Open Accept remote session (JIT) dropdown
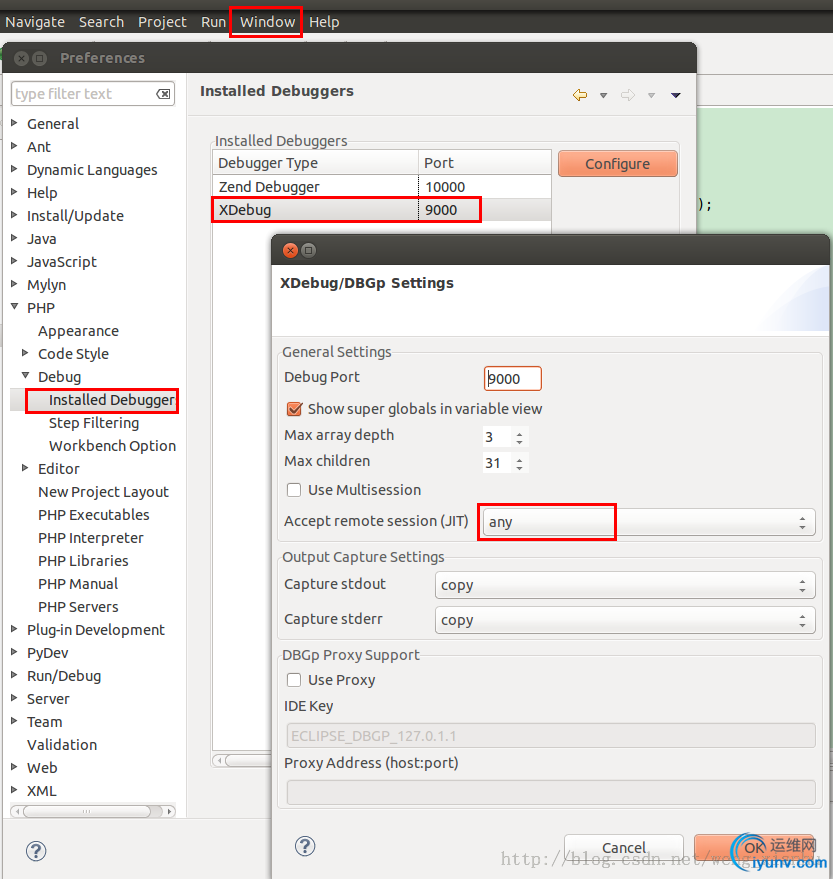The height and width of the screenshot is (879, 833). coord(649,522)
